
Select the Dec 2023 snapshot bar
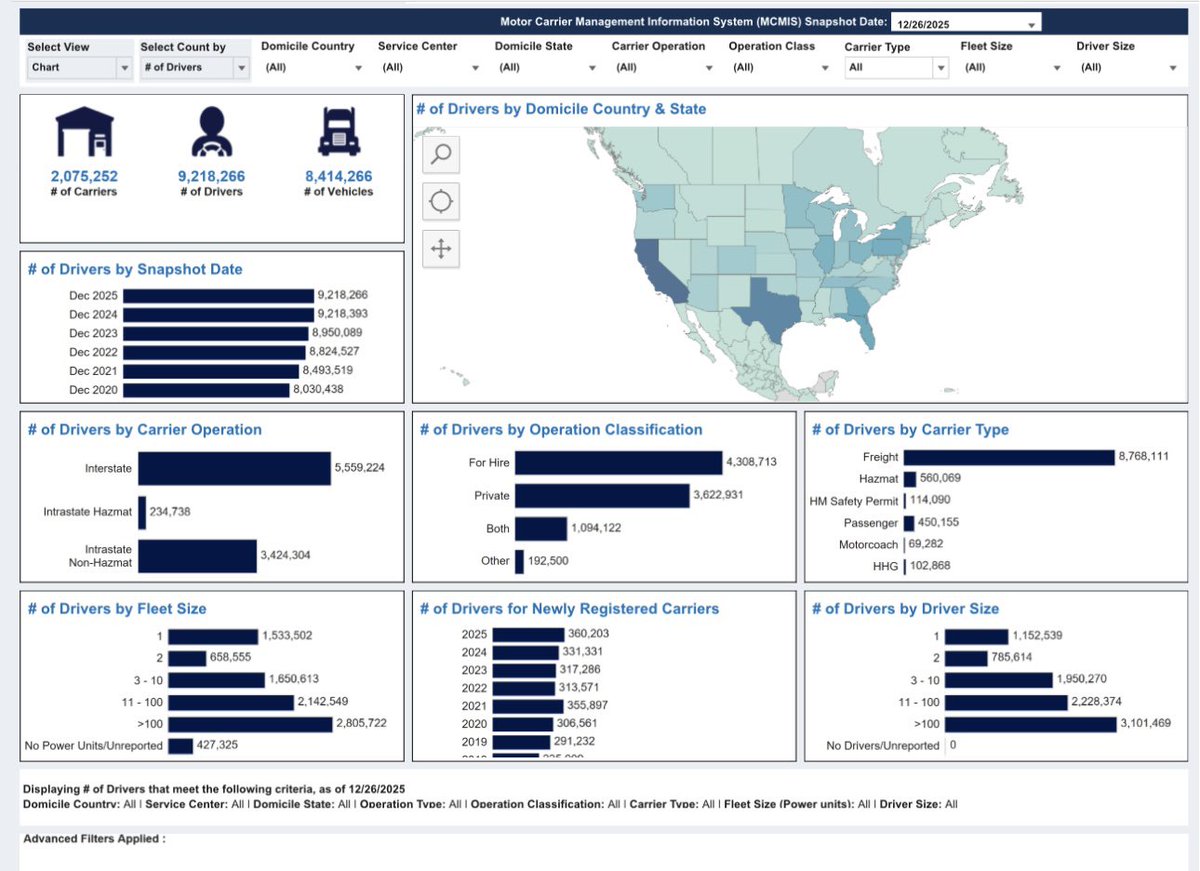tap(216, 333)
